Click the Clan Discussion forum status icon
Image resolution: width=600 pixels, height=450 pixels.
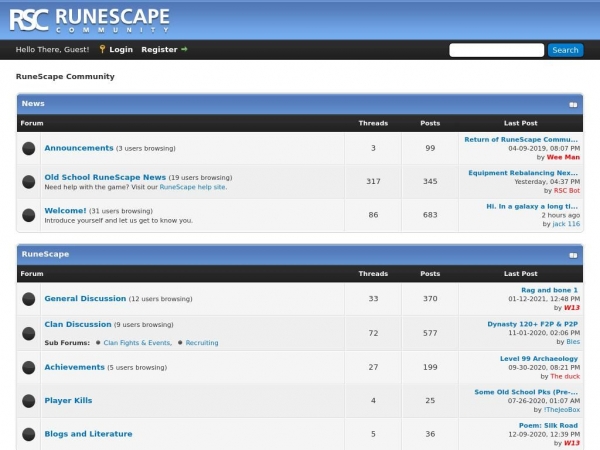(x=29, y=333)
